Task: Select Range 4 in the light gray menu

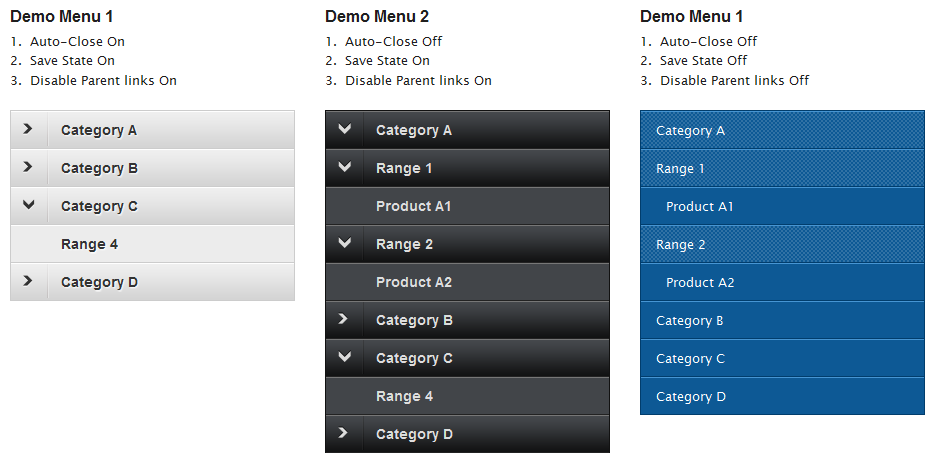Action: click(x=89, y=244)
